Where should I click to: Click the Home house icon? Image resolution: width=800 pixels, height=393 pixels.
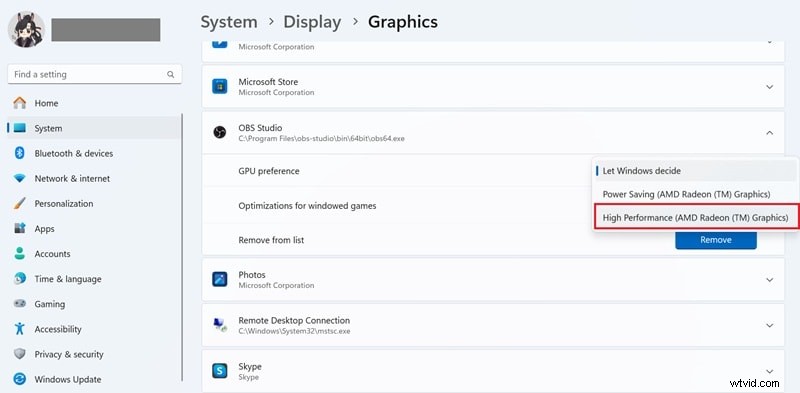pos(19,103)
